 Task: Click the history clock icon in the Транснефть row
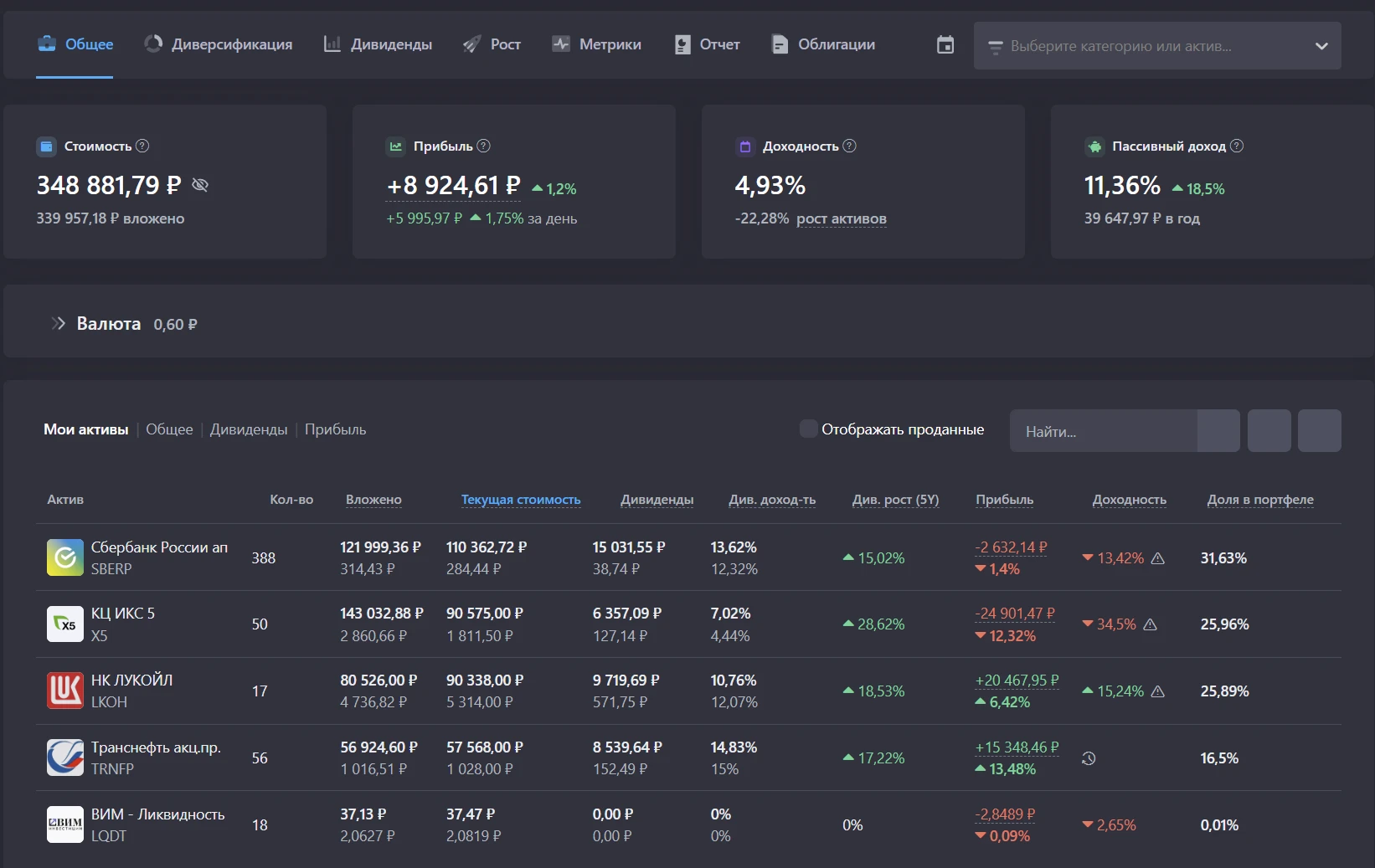coord(1089,758)
